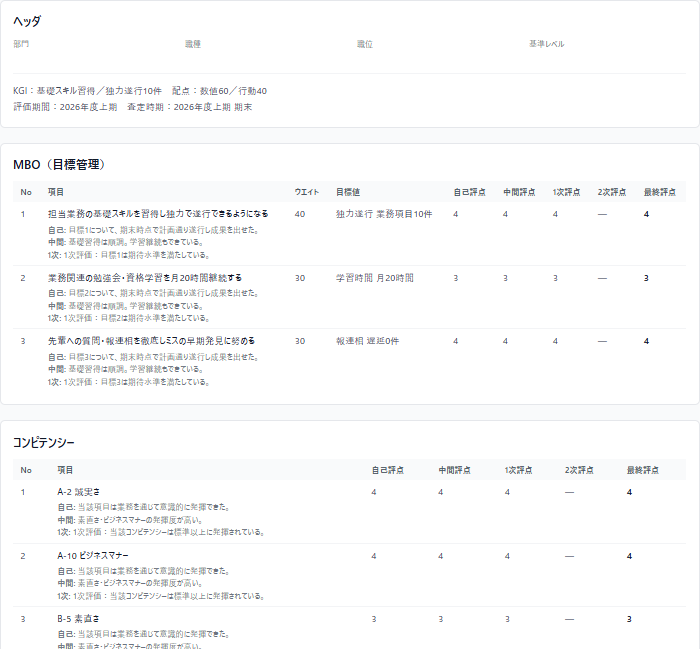Click ウエイト column header in MBO table
The image size is (700, 649).
tap(307, 192)
